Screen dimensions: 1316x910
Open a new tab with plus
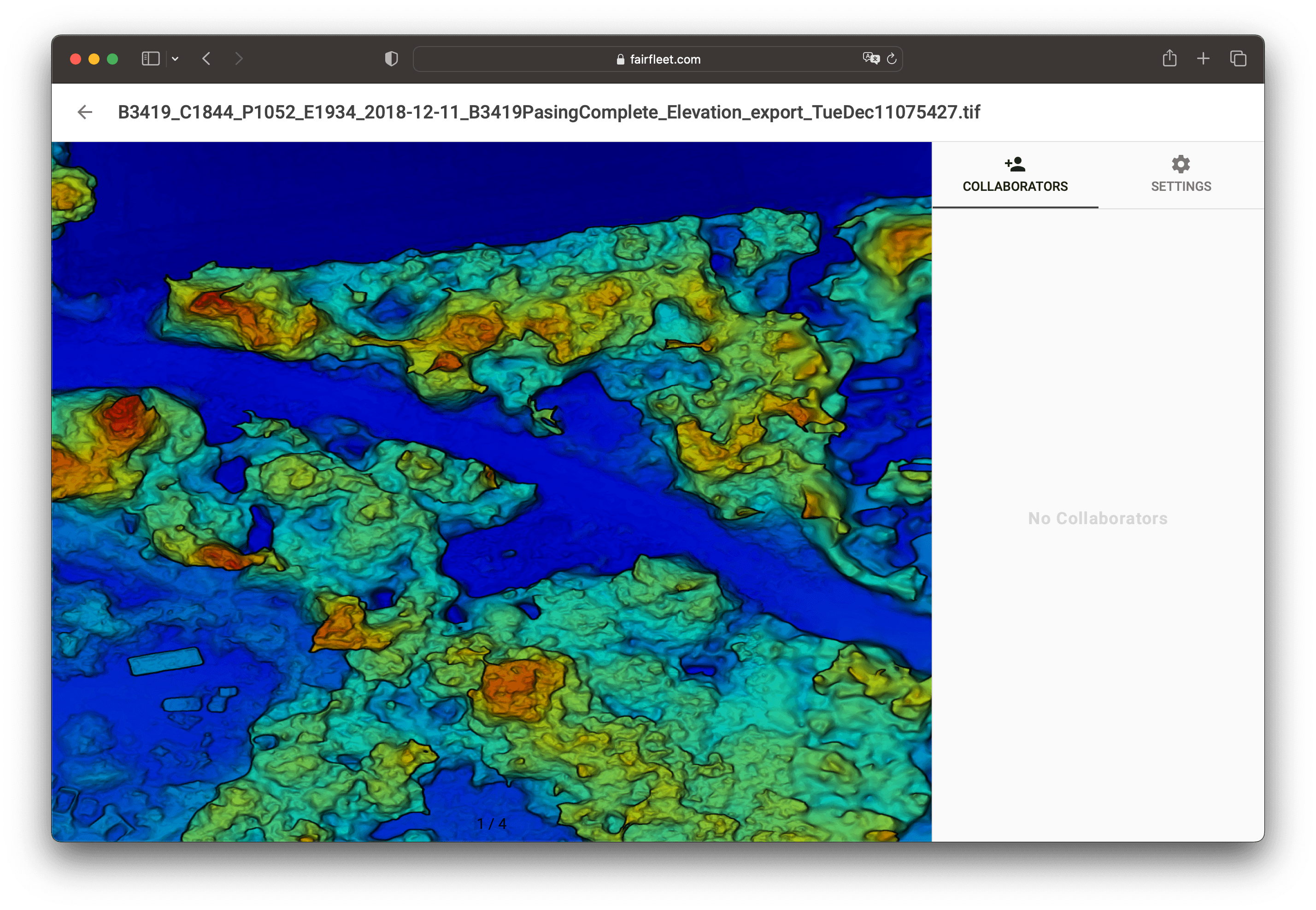1203,58
